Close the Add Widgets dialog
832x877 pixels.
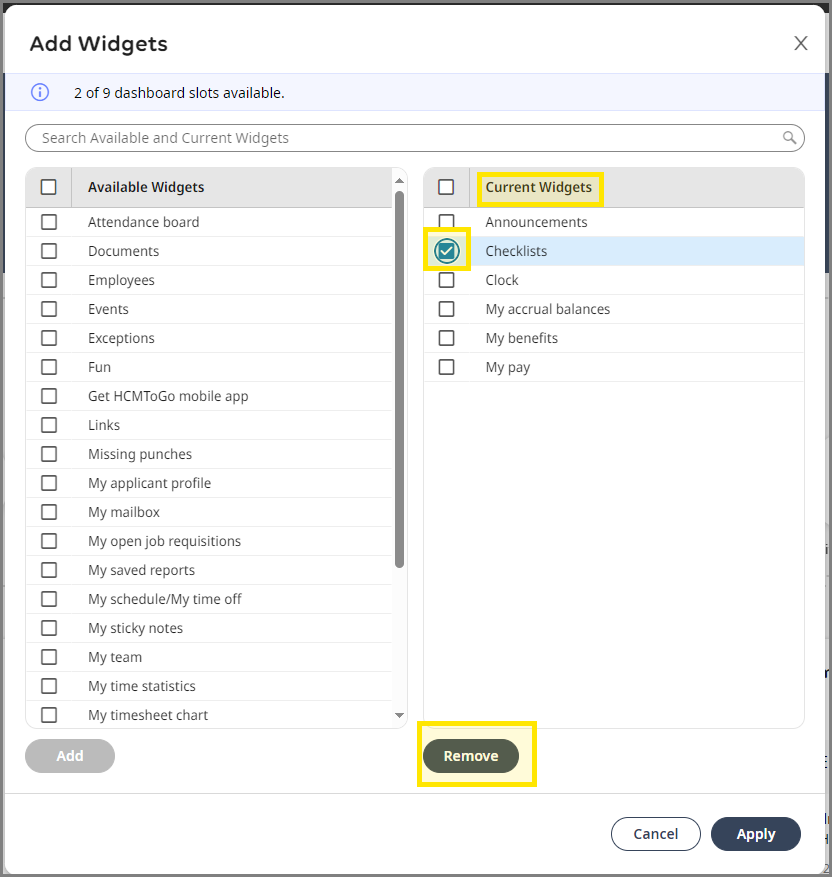[801, 43]
